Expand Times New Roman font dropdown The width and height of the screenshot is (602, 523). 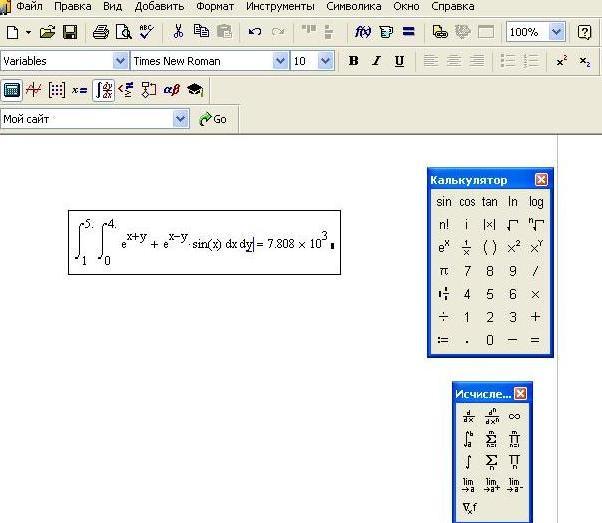281,61
